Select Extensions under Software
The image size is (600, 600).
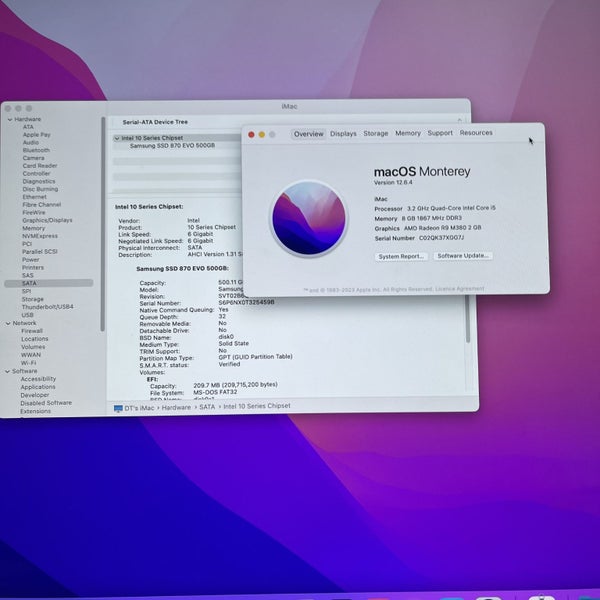[35, 411]
